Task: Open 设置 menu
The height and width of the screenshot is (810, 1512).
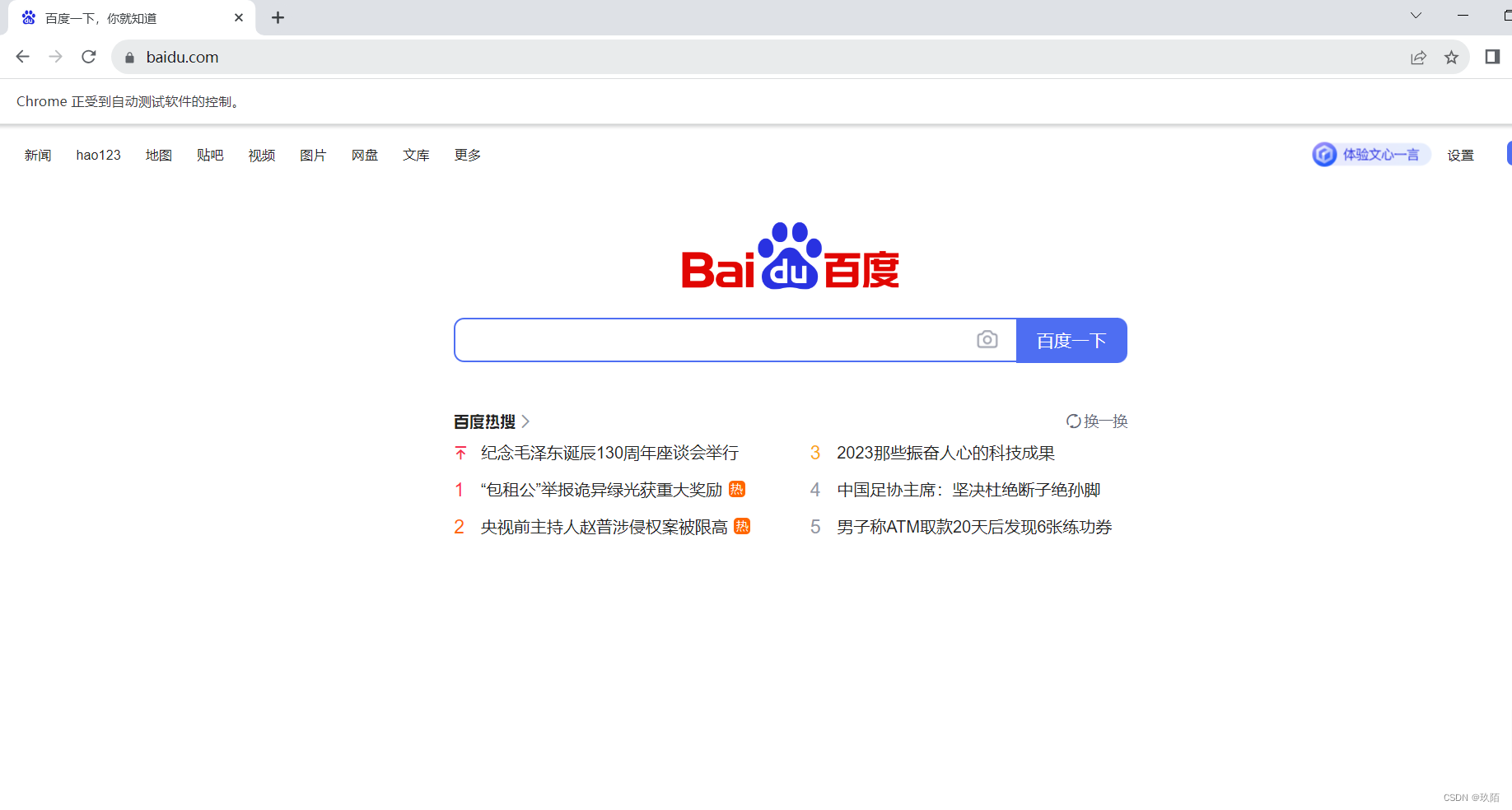Action: click(1461, 155)
